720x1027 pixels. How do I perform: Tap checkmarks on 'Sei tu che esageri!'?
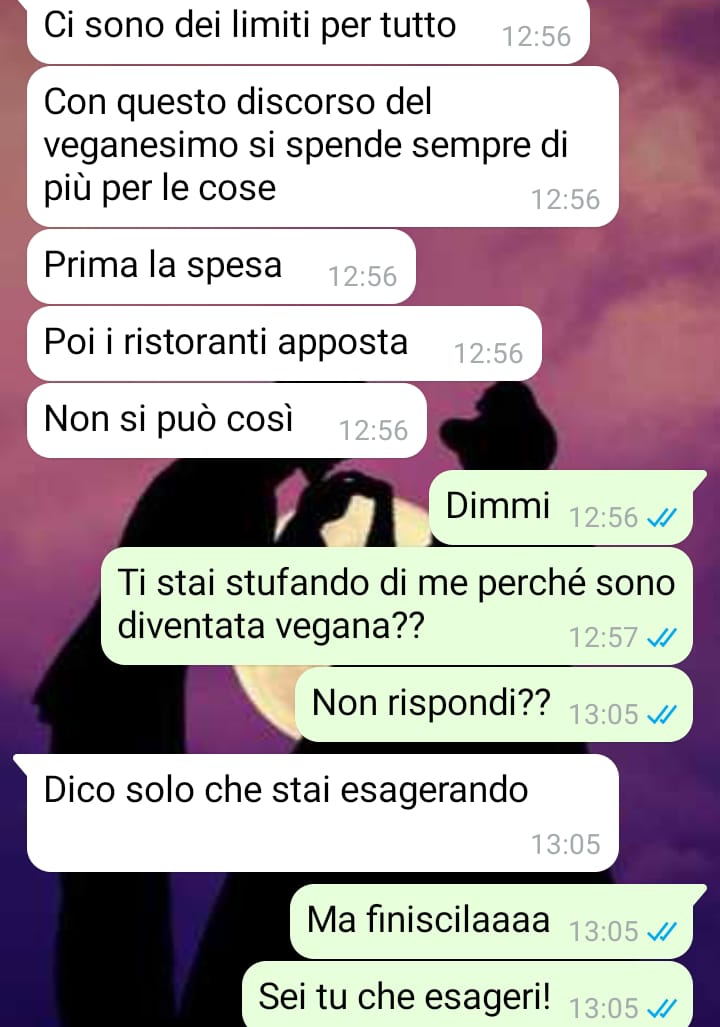point(661,1009)
